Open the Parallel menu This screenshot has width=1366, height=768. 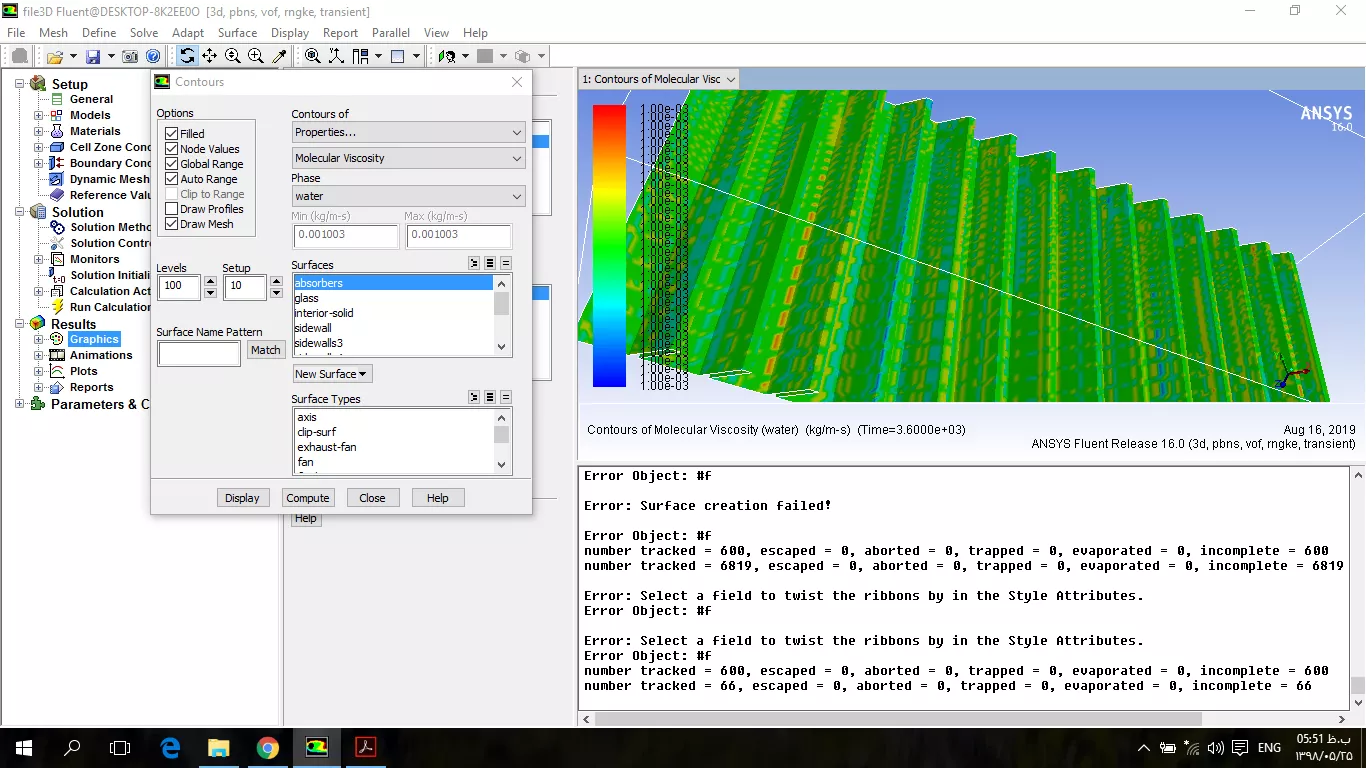(391, 33)
